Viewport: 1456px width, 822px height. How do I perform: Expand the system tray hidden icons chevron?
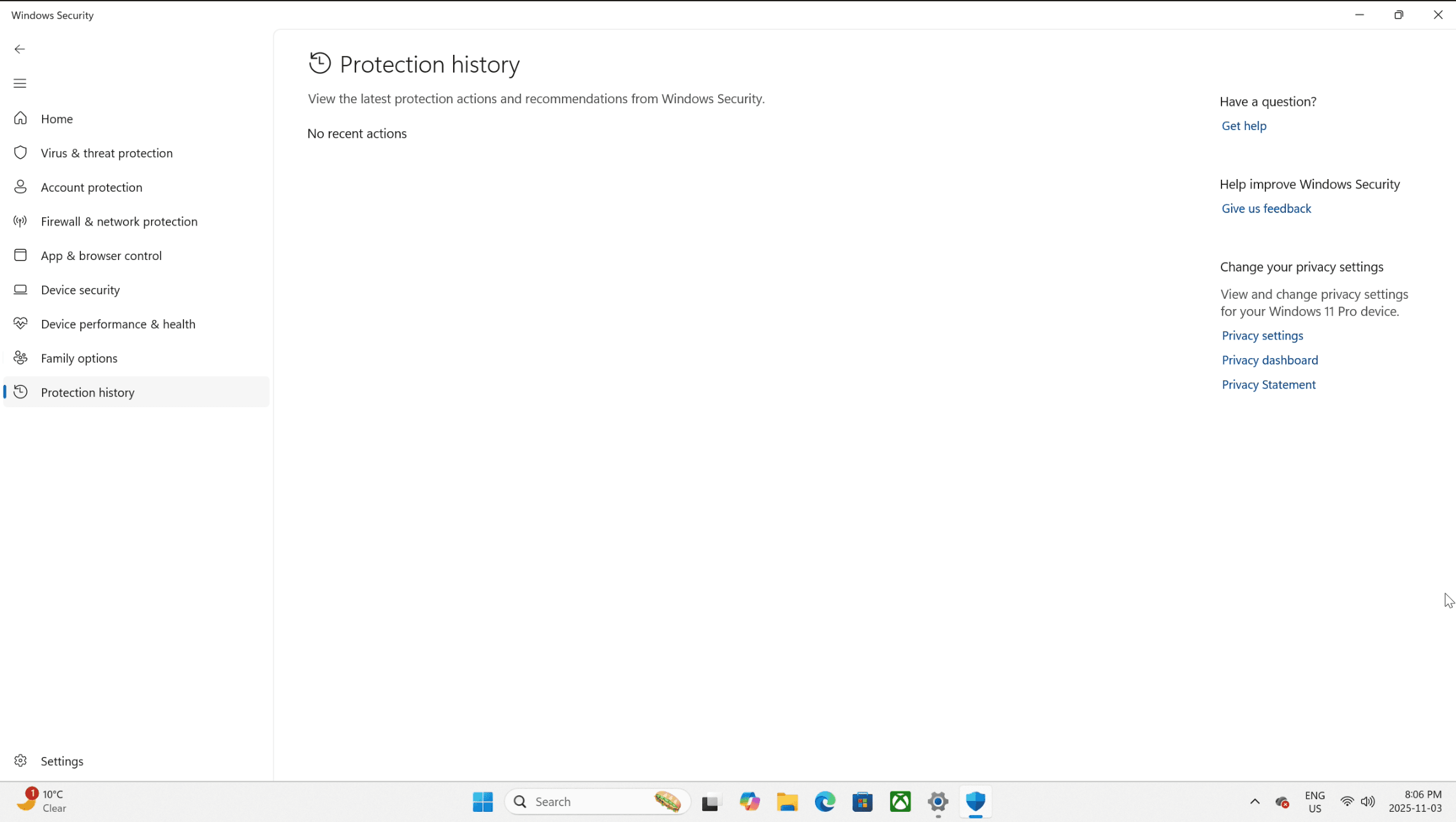point(1254,802)
